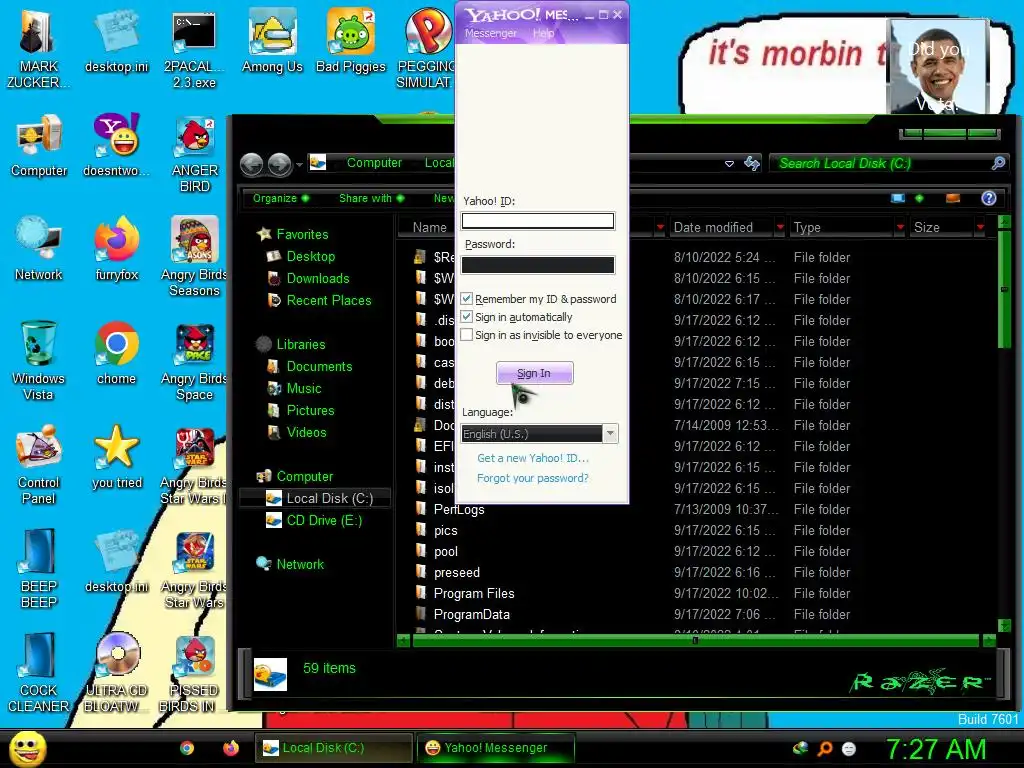Open the Language dropdown in Yahoo Messenger
The width and height of the screenshot is (1024, 768).
pos(610,434)
